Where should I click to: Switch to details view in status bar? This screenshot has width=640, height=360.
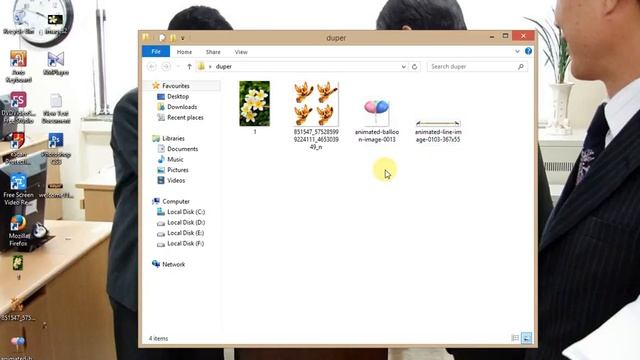point(515,338)
